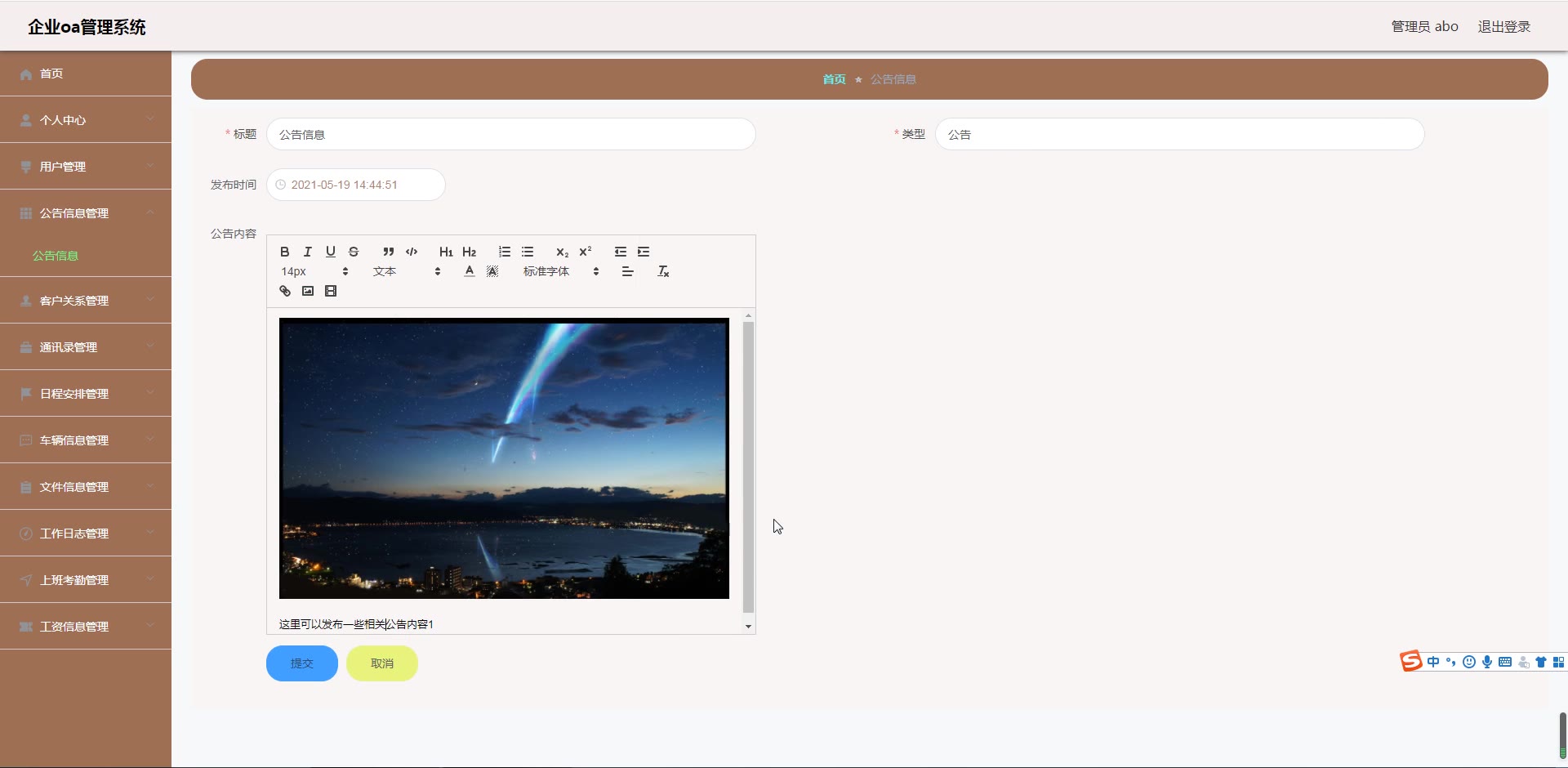Submit the form with 提交
The width and height of the screenshot is (1568, 768).
coord(302,663)
